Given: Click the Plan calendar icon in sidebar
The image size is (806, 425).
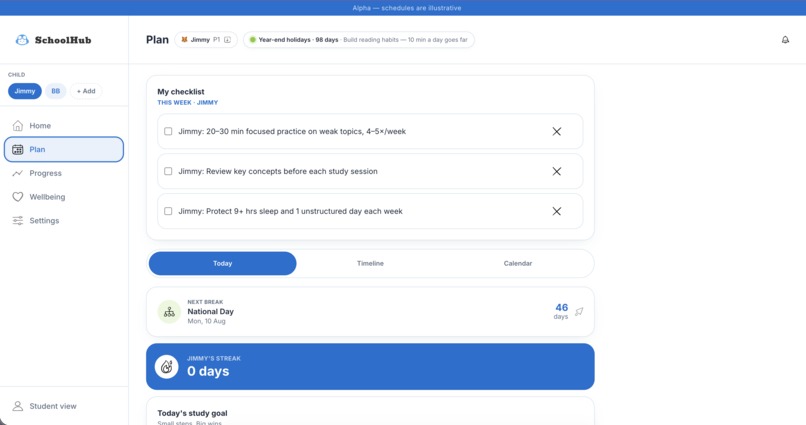Looking at the screenshot, I should 18,150.
